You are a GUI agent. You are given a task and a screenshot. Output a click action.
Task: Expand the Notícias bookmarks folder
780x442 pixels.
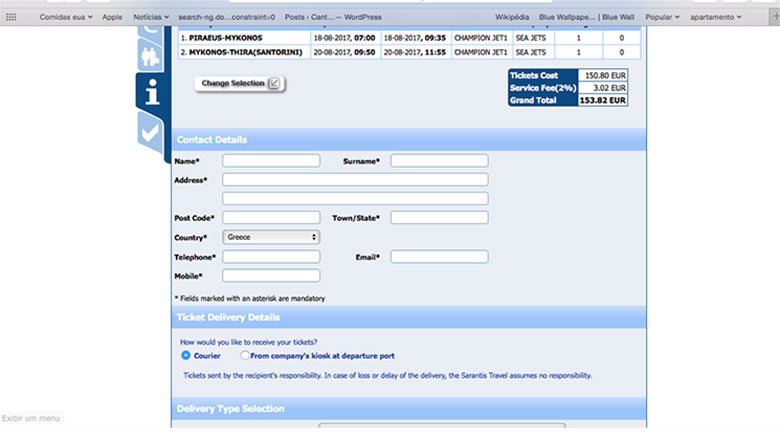click(x=151, y=17)
